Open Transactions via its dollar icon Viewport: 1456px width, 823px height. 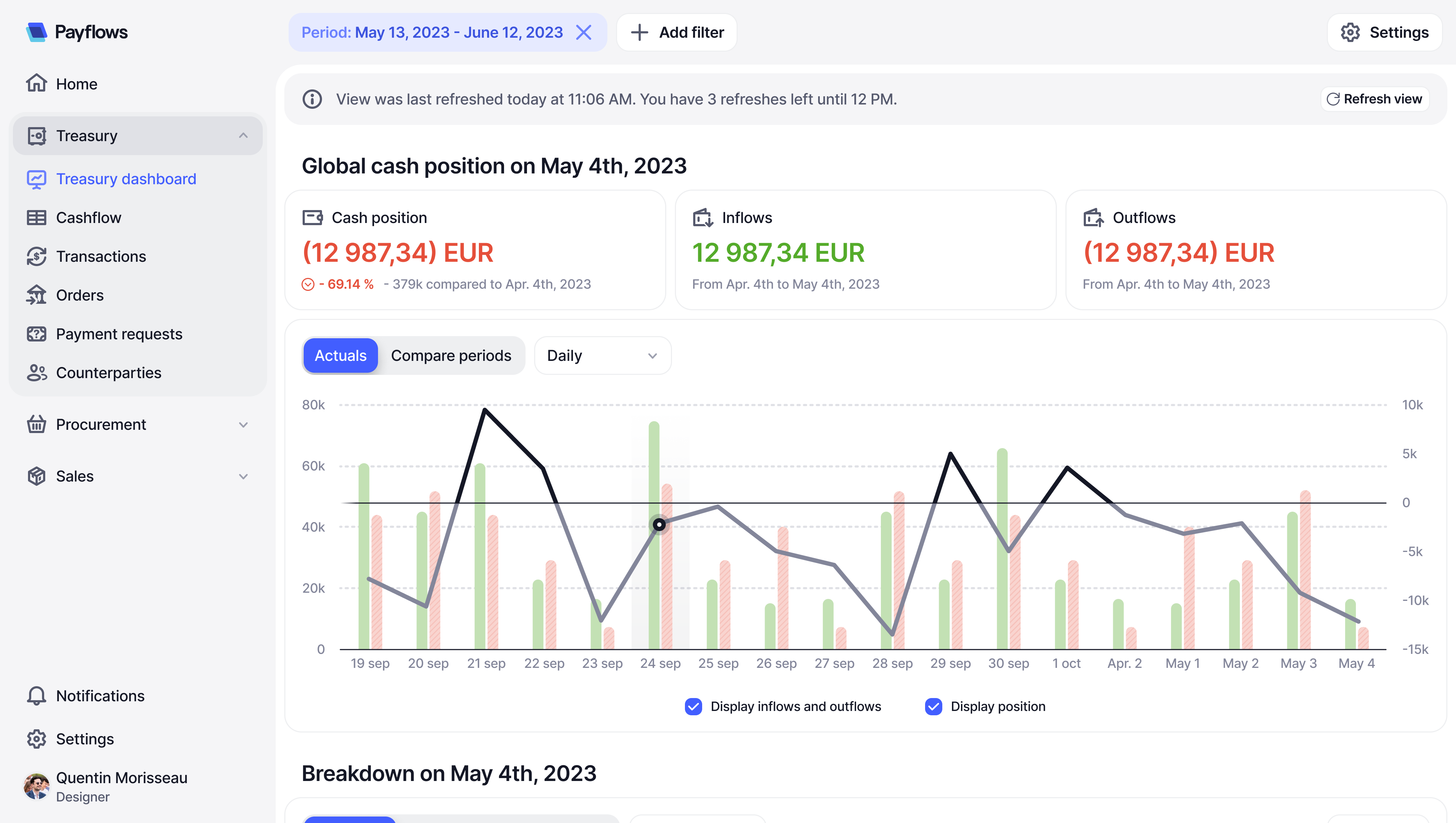(x=36, y=256)
